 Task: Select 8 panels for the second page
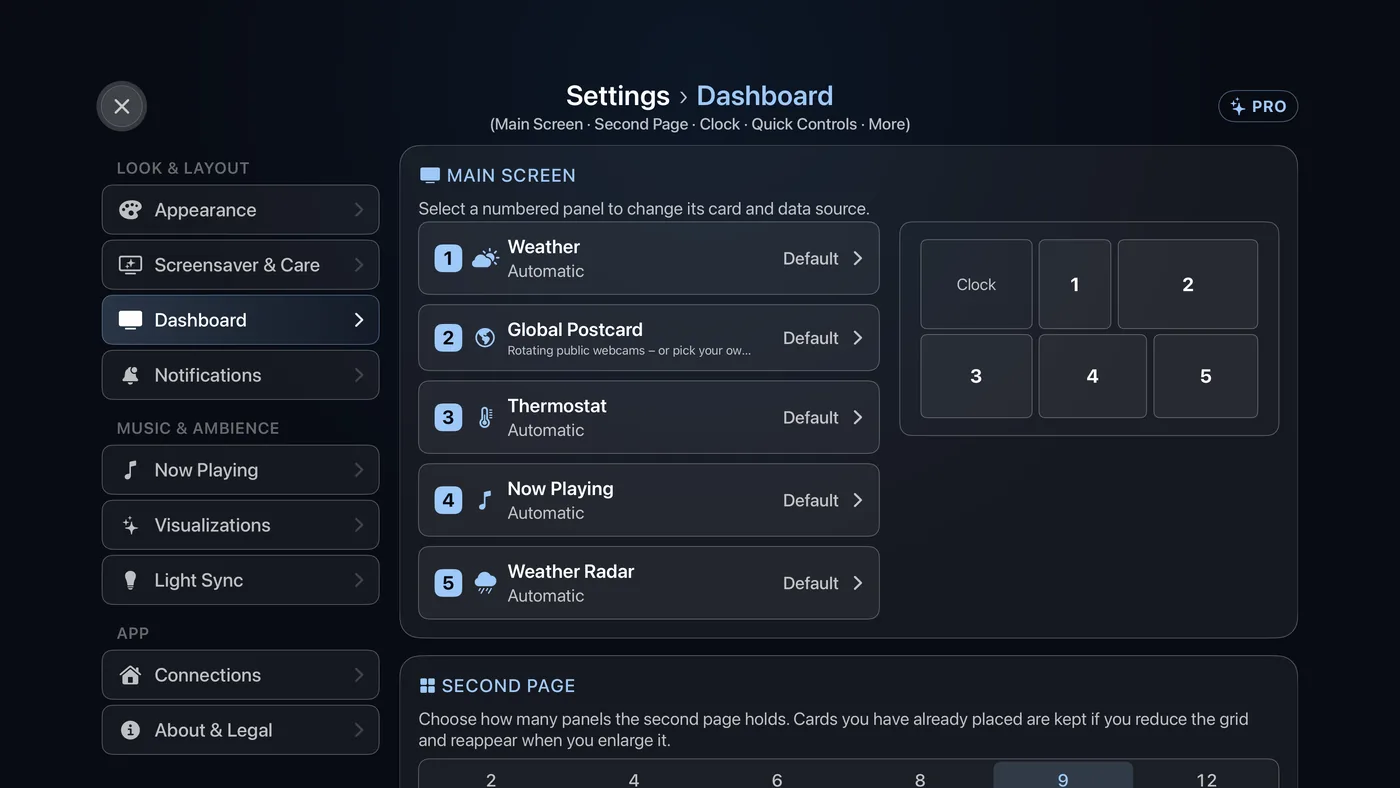tap(920, 779)
